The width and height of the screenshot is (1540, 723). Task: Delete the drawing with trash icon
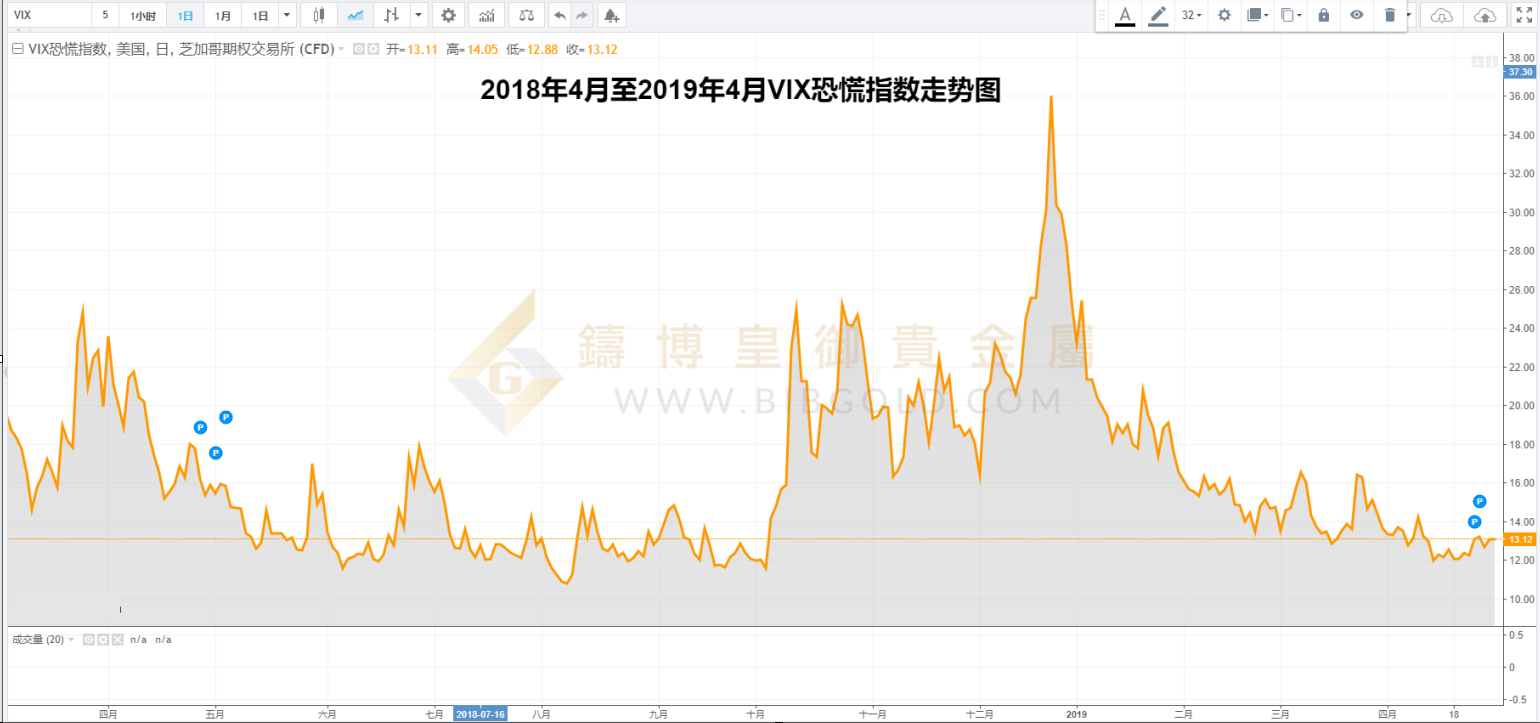point(1389,15)
